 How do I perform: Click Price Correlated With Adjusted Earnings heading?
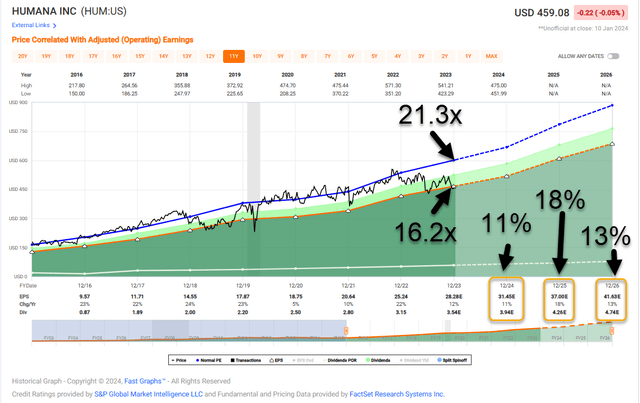102,40
